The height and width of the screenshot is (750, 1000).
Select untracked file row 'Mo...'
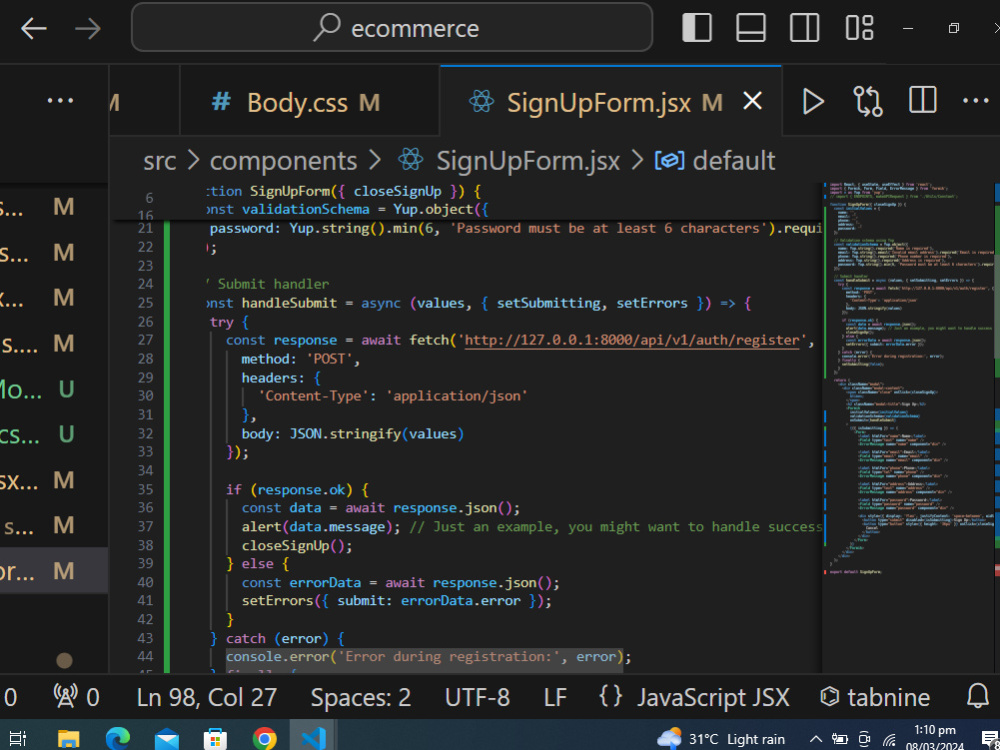pos(54,388)
